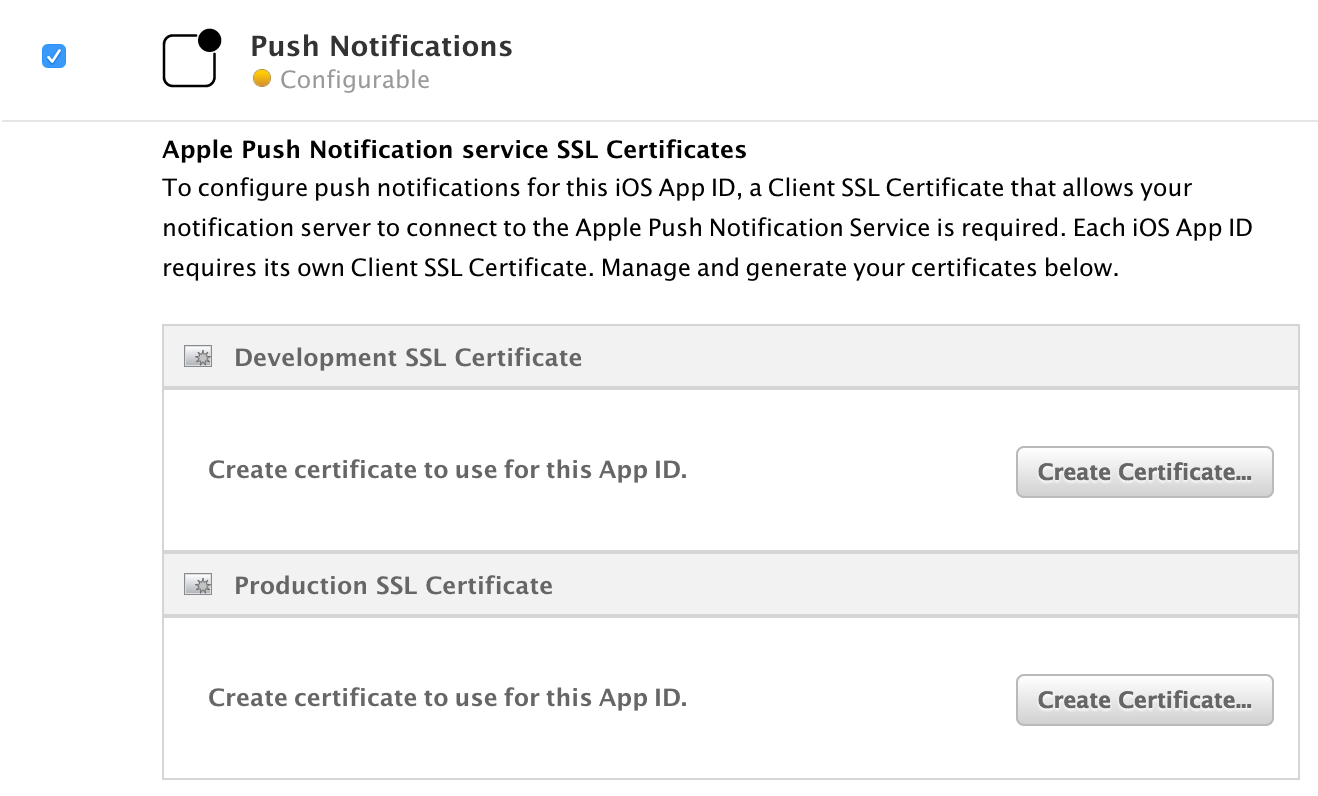Select the Production SSL Certificate header
The width and height of the screenshot is (1318, 796).
point(393,584)
